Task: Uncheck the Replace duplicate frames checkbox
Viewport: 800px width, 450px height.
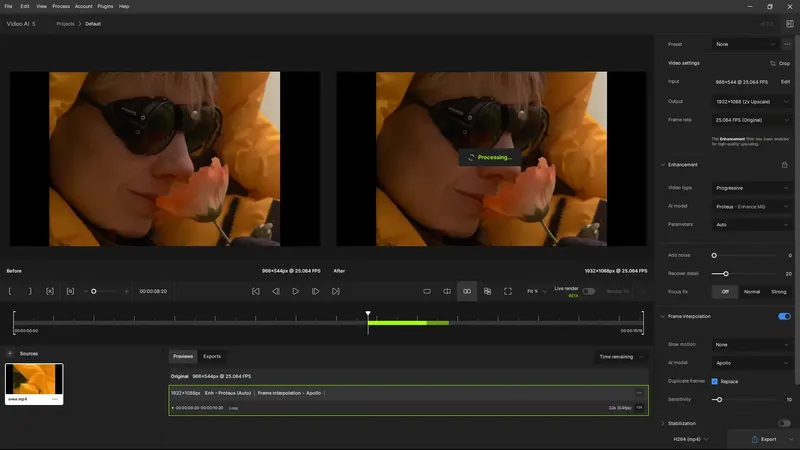Action: point(714,381)
